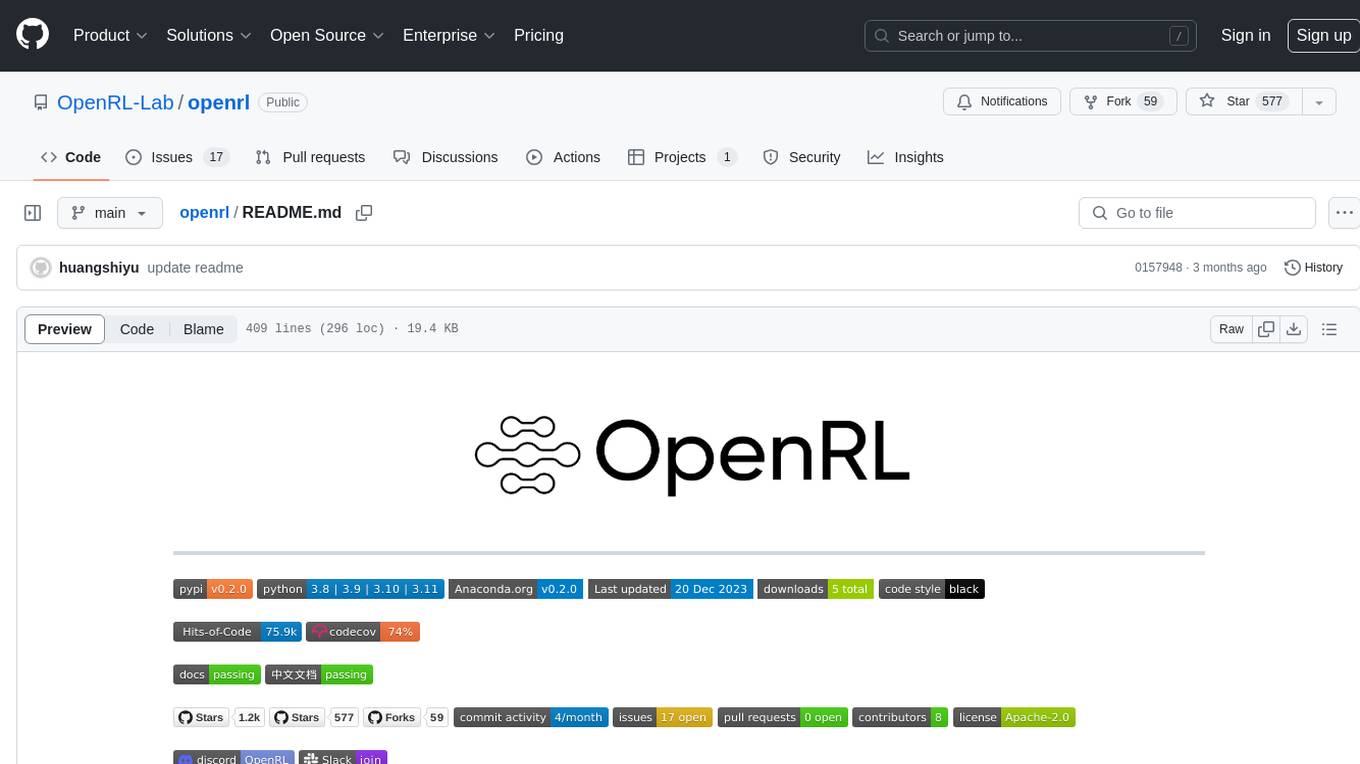1360x764 pixels.
Task: Click the python versions badge
Action: [x=350, y=589]
